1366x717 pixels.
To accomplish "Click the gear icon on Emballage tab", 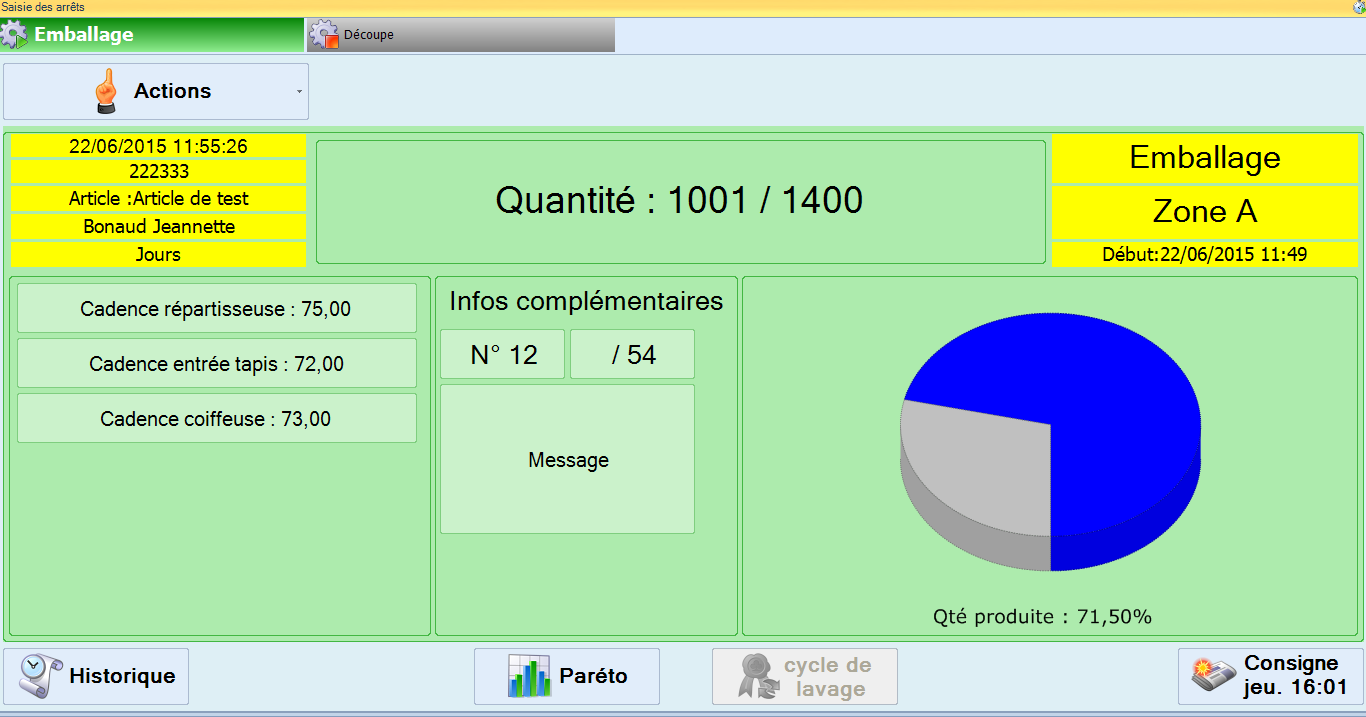I will point(15,35).
